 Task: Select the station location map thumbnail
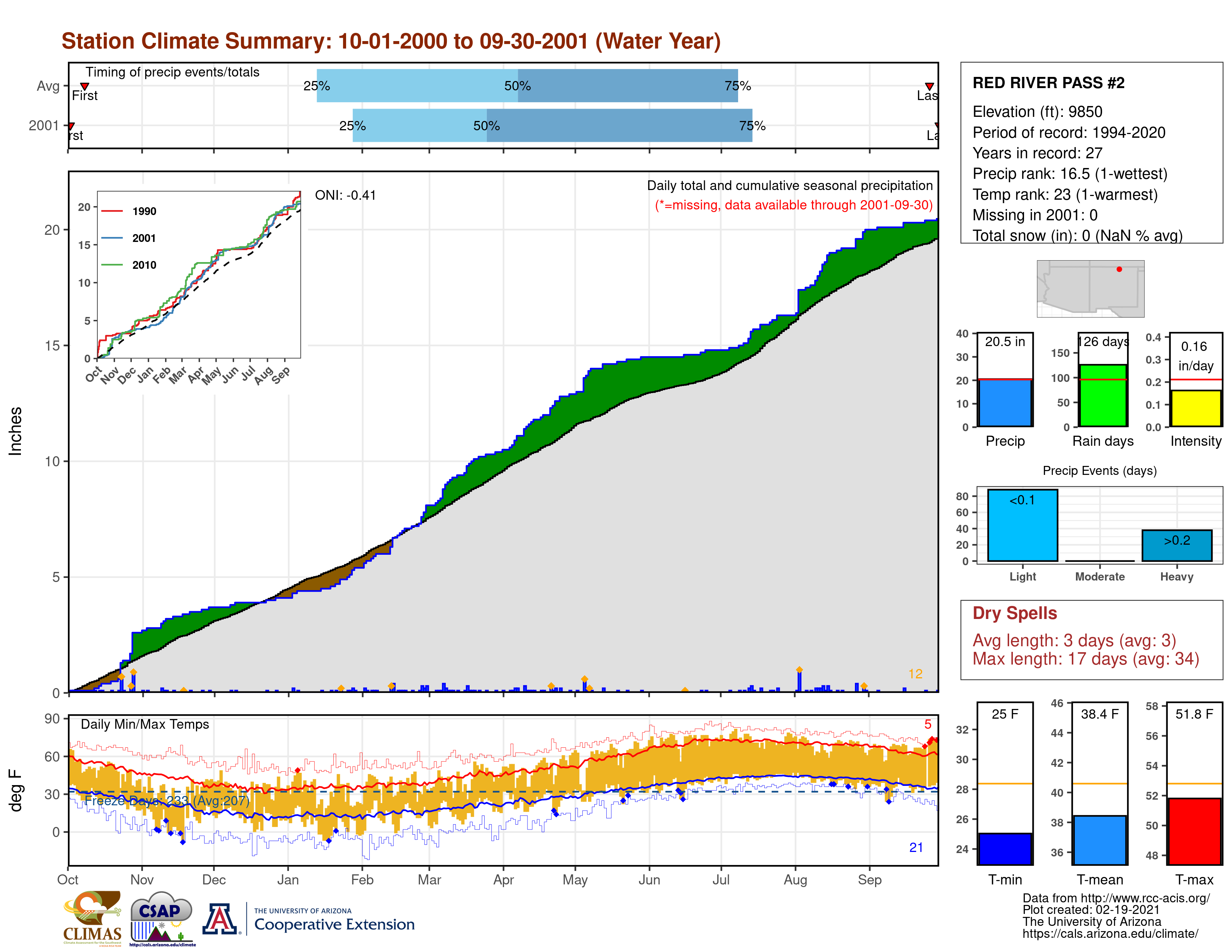click(x=1091, y=288)
